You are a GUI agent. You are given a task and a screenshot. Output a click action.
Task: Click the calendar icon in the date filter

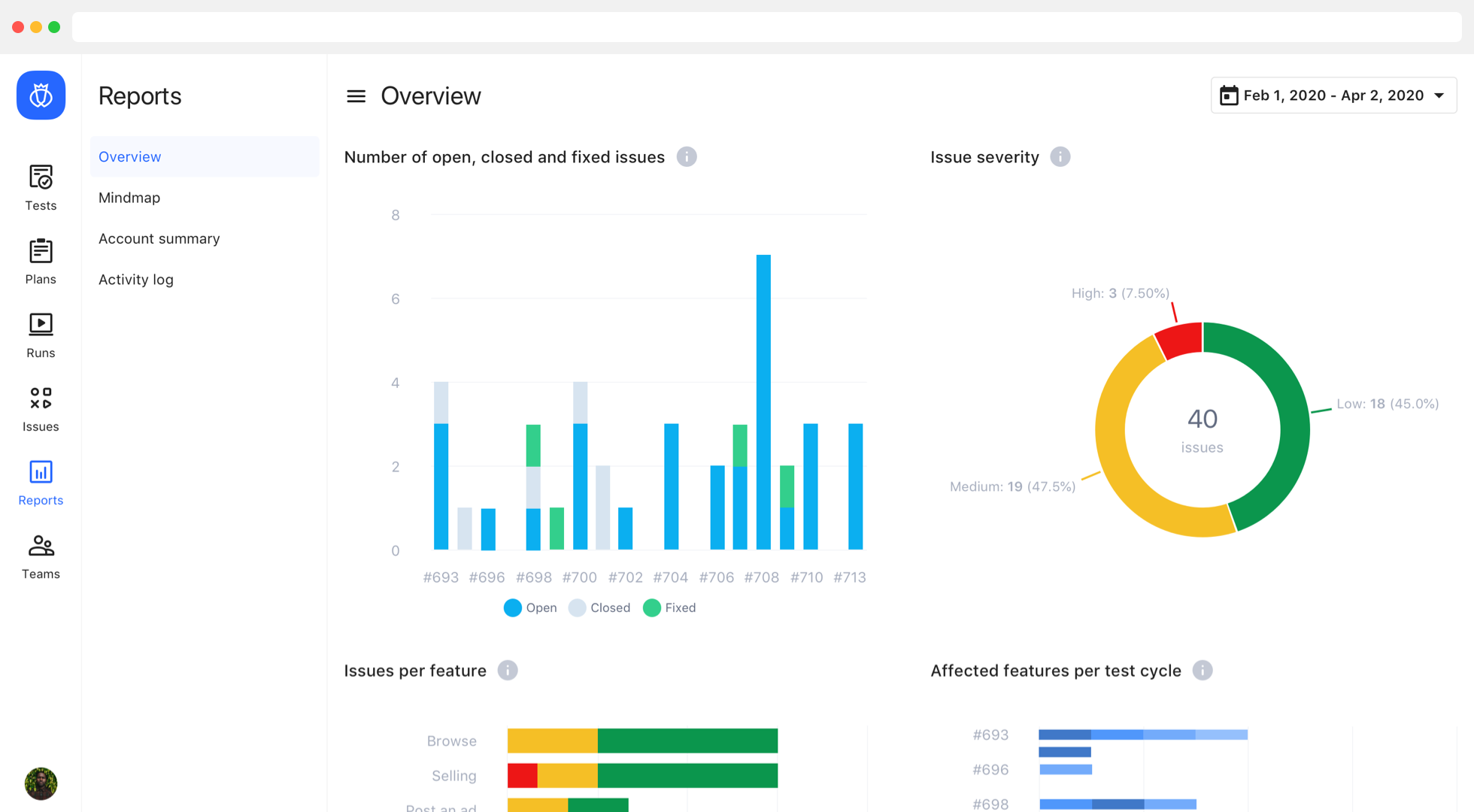1230,95
